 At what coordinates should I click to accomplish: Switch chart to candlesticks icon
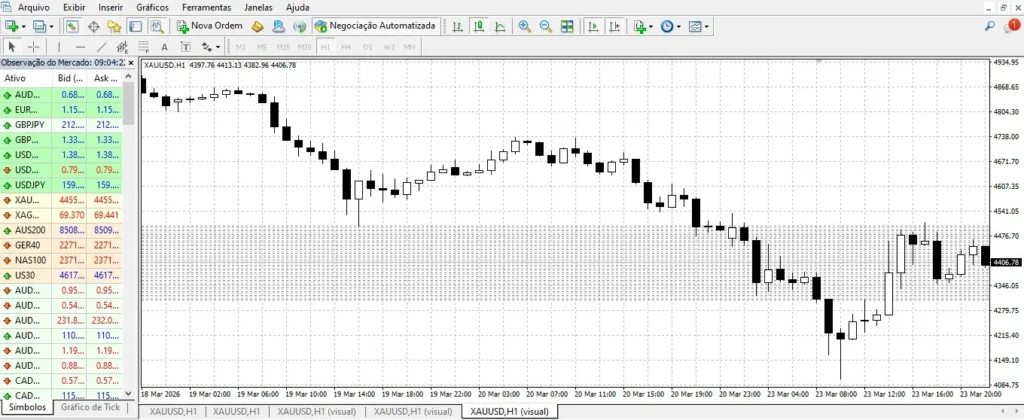click(479, 26)
